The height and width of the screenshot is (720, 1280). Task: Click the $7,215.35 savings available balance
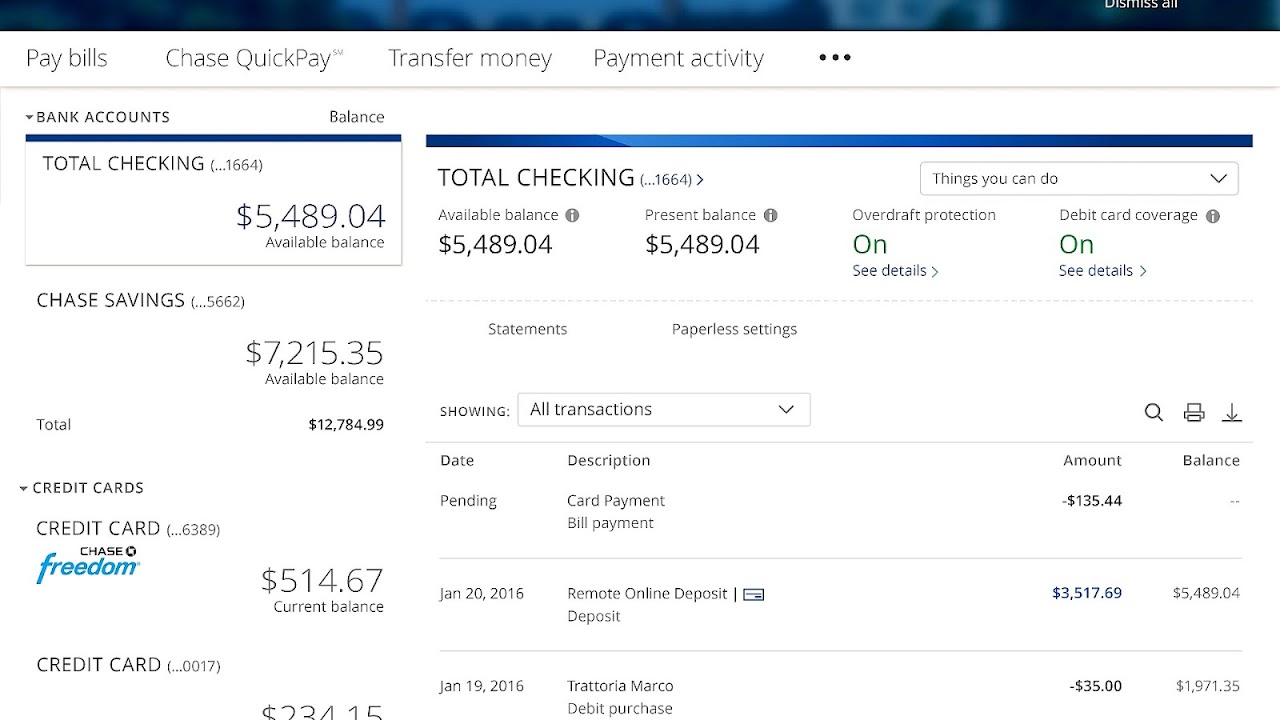coord(314,353)
